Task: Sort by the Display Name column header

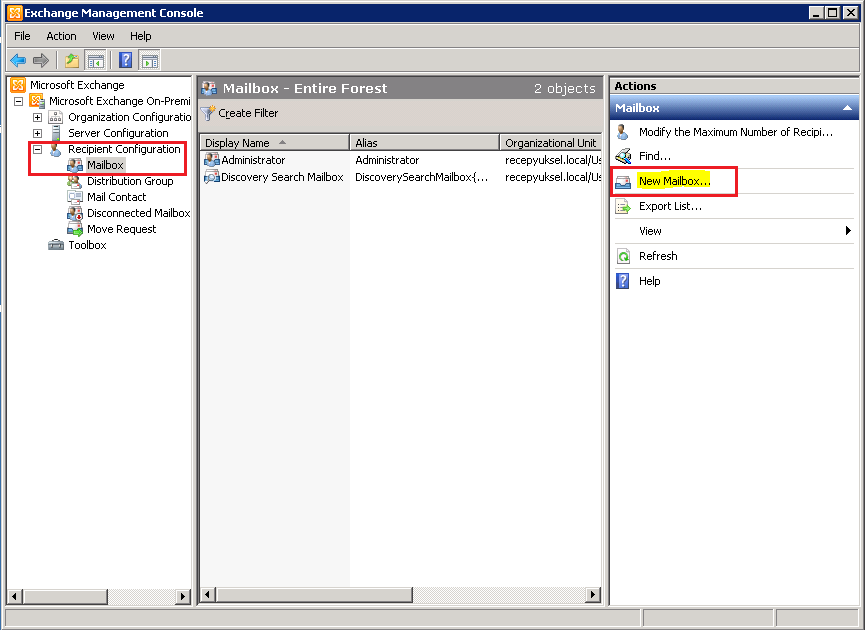Action: 274,143
